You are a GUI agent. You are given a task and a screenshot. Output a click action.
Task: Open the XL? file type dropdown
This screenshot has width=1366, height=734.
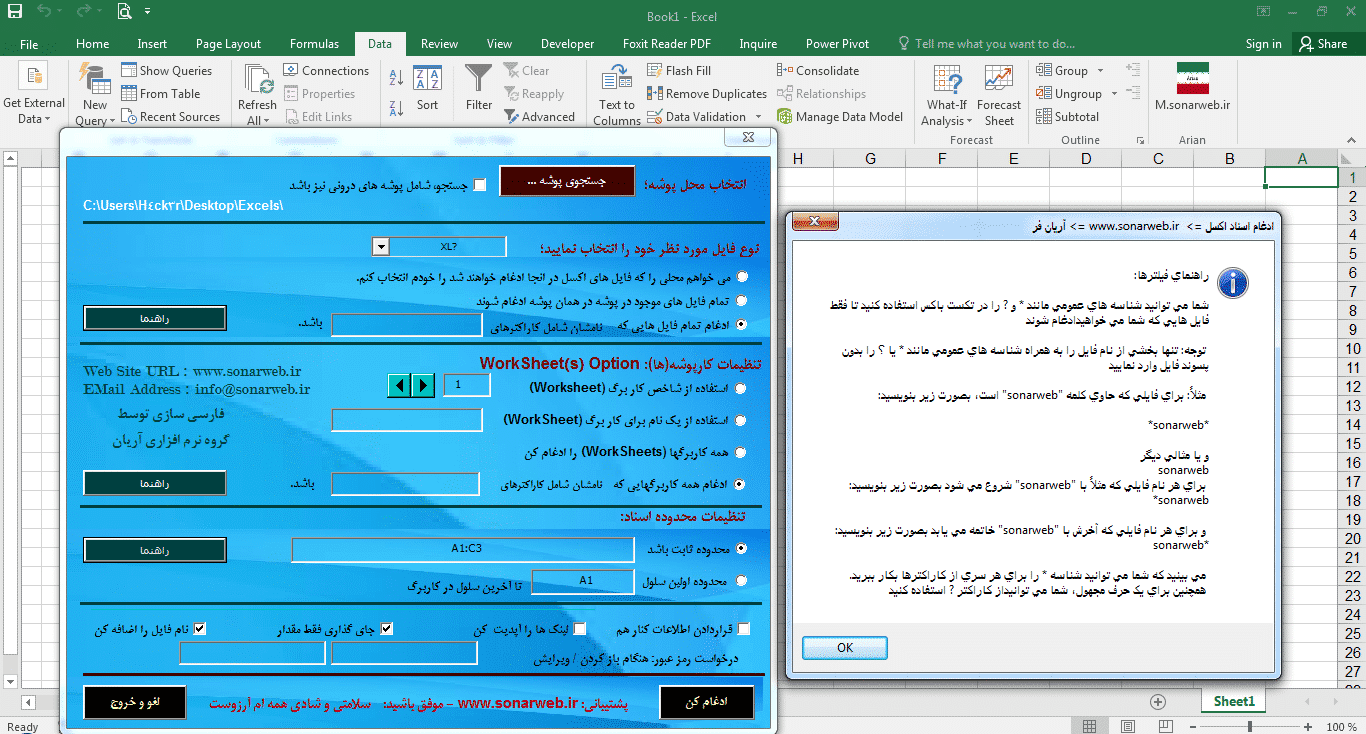(380, 247)
